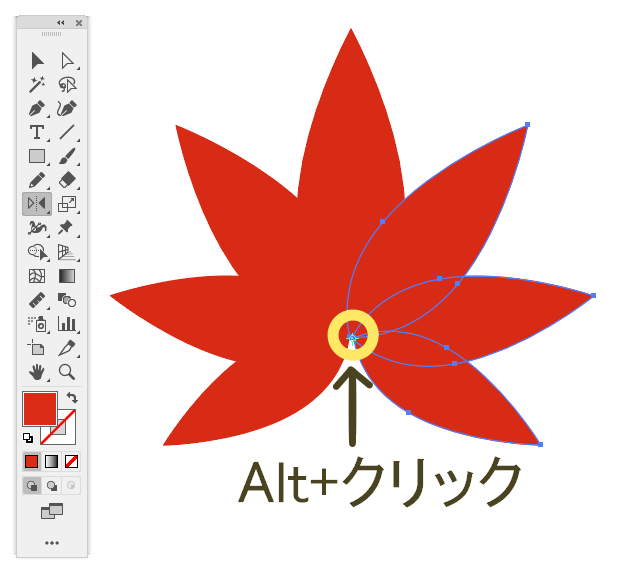Pick the Paintbrush tool
621x576 pixels.
click(x=67, y=156)
